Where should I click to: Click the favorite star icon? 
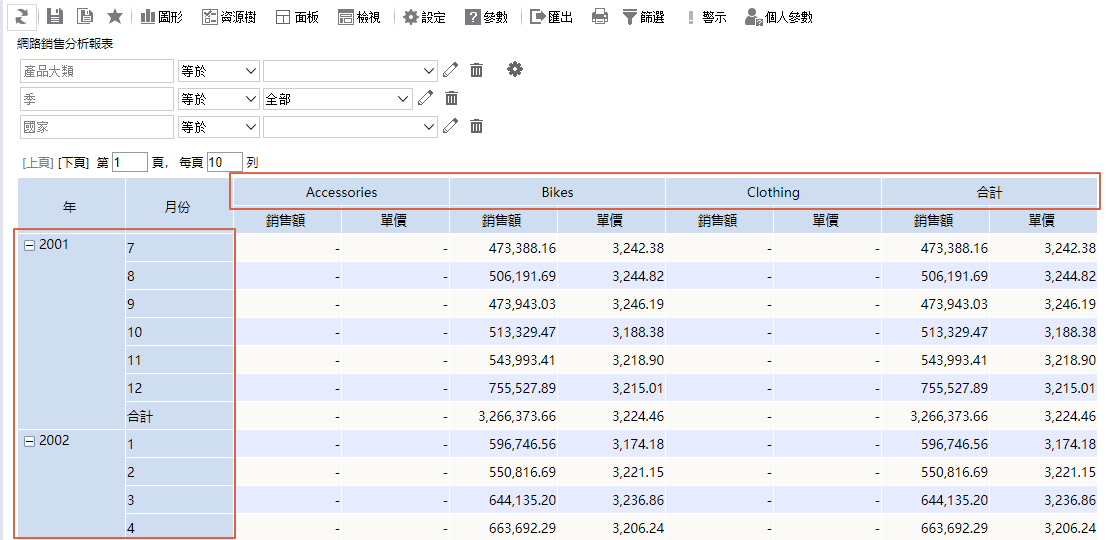(115, 17)
